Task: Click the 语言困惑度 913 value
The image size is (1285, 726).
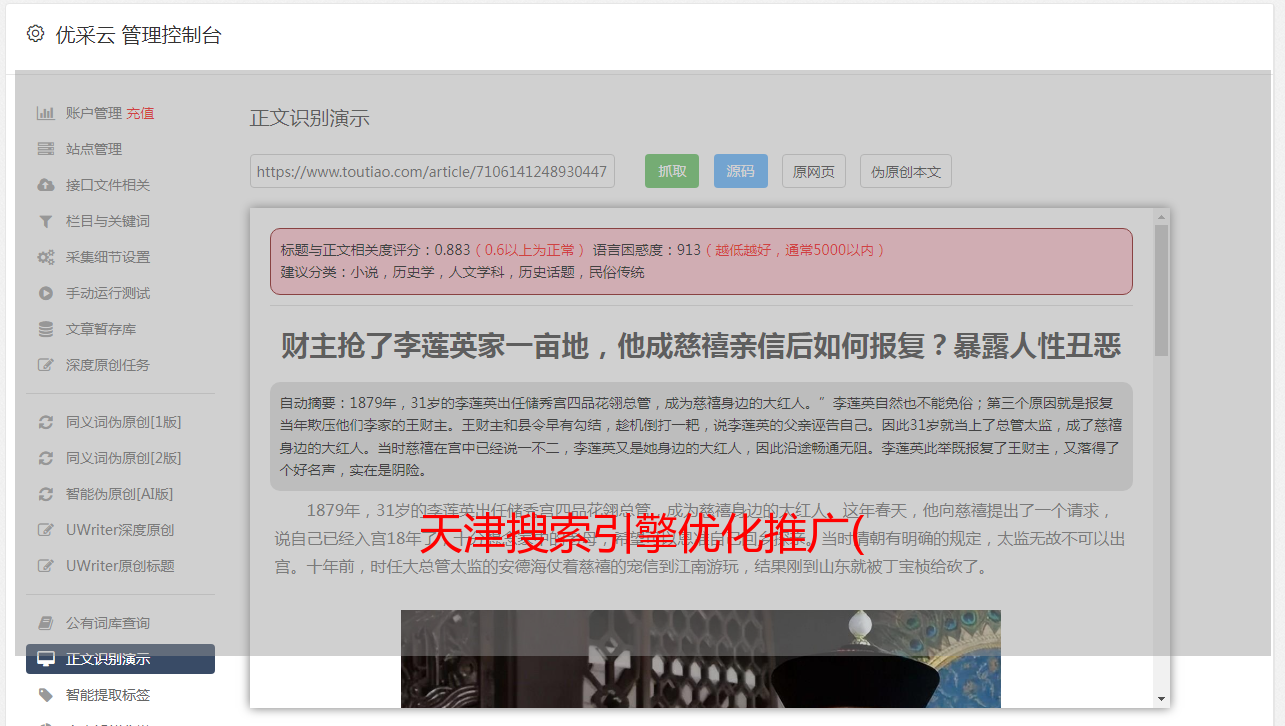Action: pos(689,249)
